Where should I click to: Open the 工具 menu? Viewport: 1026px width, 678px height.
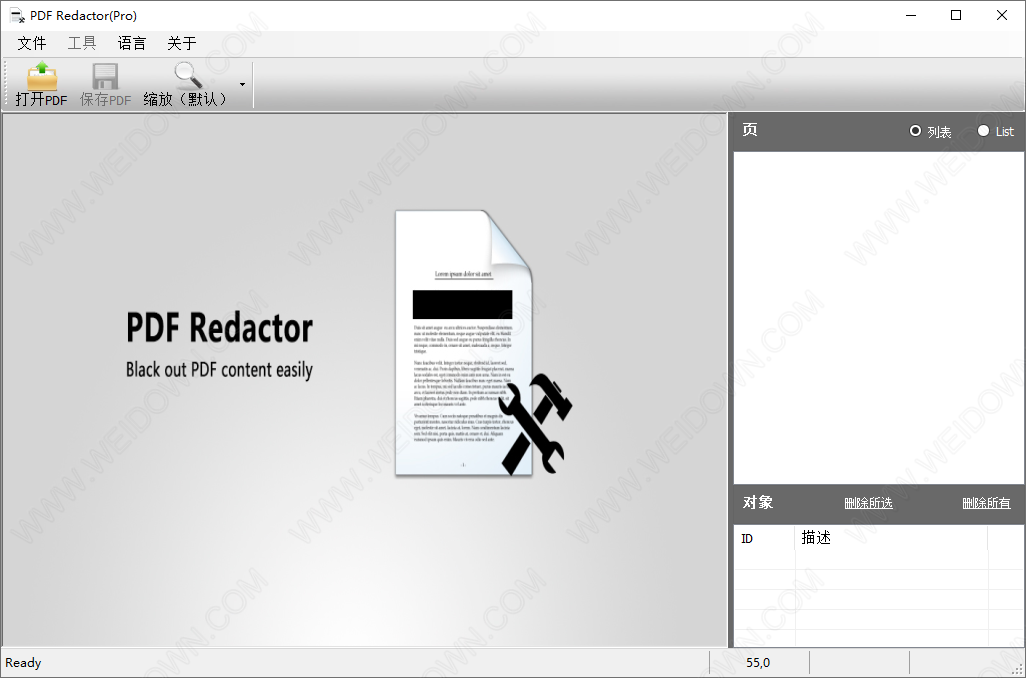click(x=82, y=43)
